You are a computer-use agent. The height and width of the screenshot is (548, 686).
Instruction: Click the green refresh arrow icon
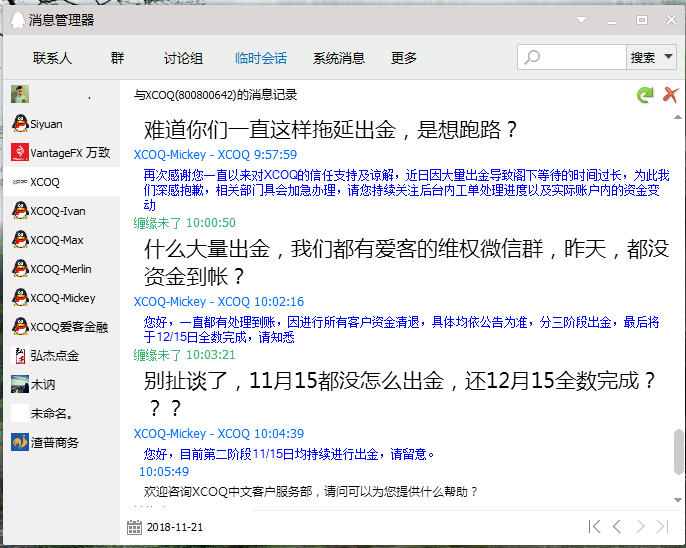(x=646, y=95)
